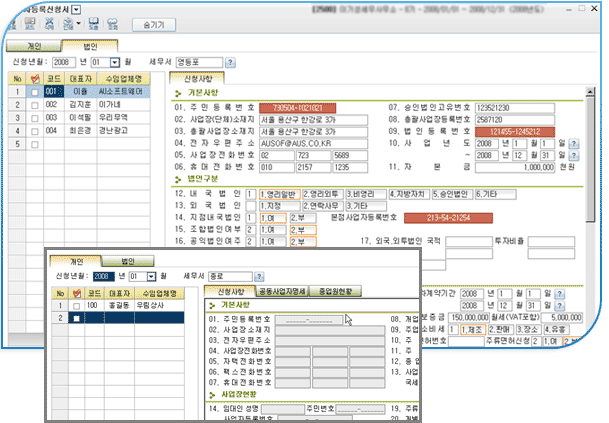
Task: Open the month dropdown in inset window
Action: coord(151,277)
